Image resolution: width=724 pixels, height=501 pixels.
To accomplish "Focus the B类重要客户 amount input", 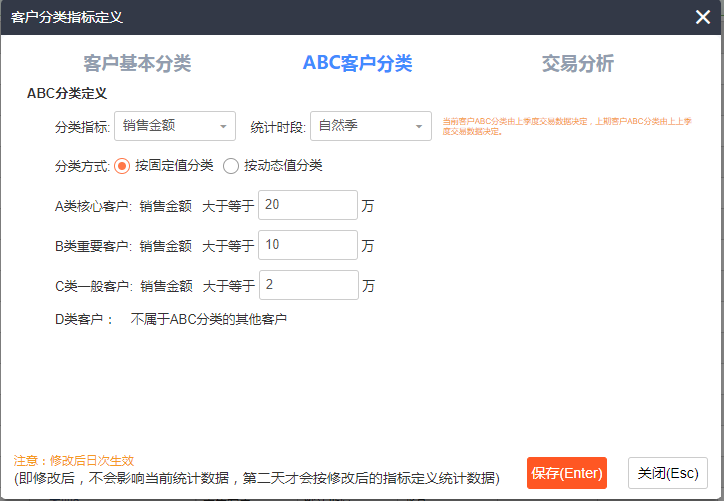I will [x=307, y=245].
